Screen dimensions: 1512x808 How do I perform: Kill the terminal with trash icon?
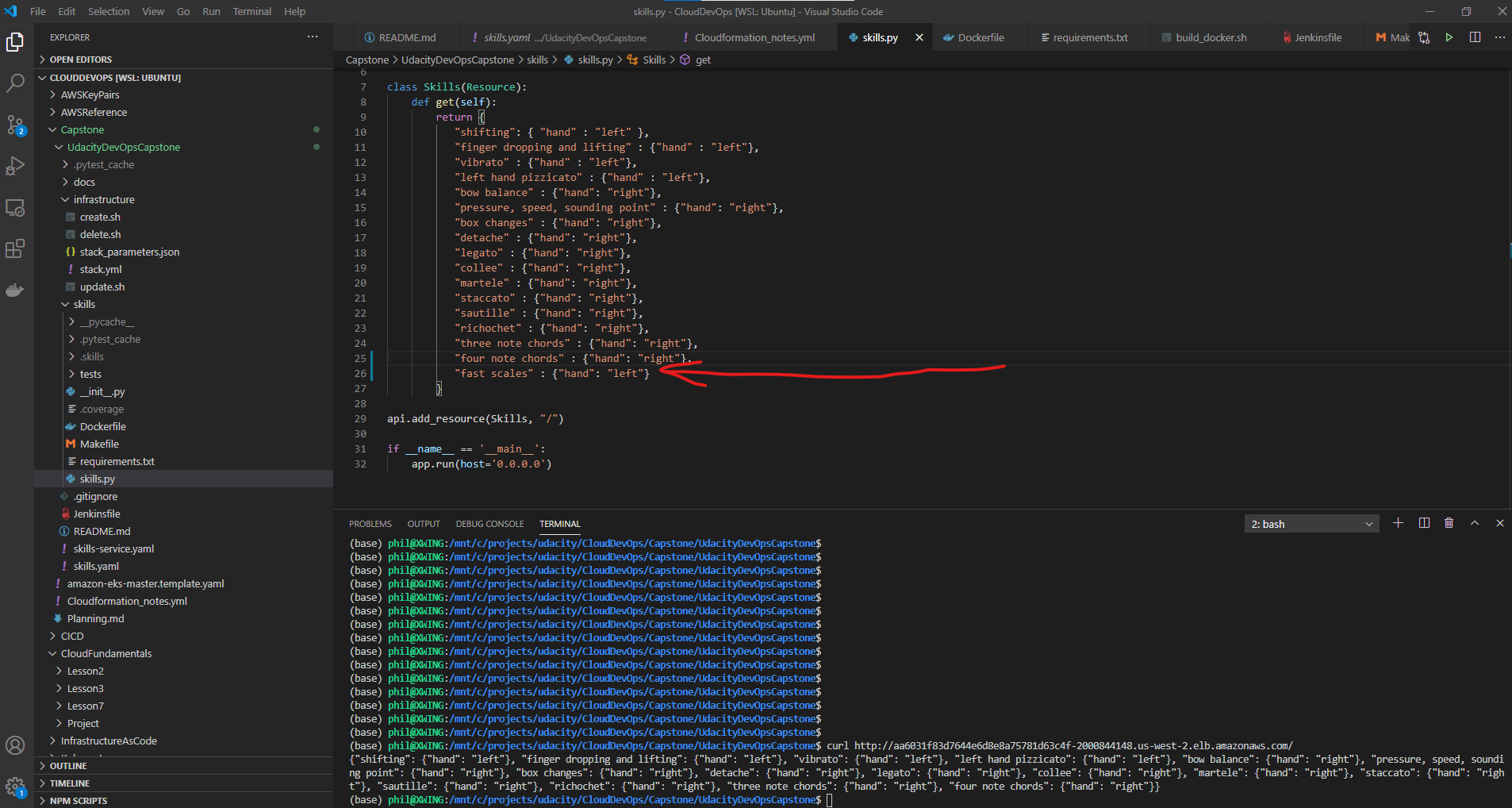click(1449, 523)
